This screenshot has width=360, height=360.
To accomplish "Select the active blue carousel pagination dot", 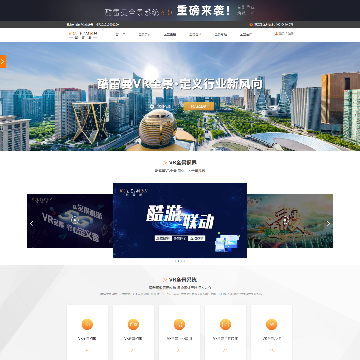I will (178, 261).
